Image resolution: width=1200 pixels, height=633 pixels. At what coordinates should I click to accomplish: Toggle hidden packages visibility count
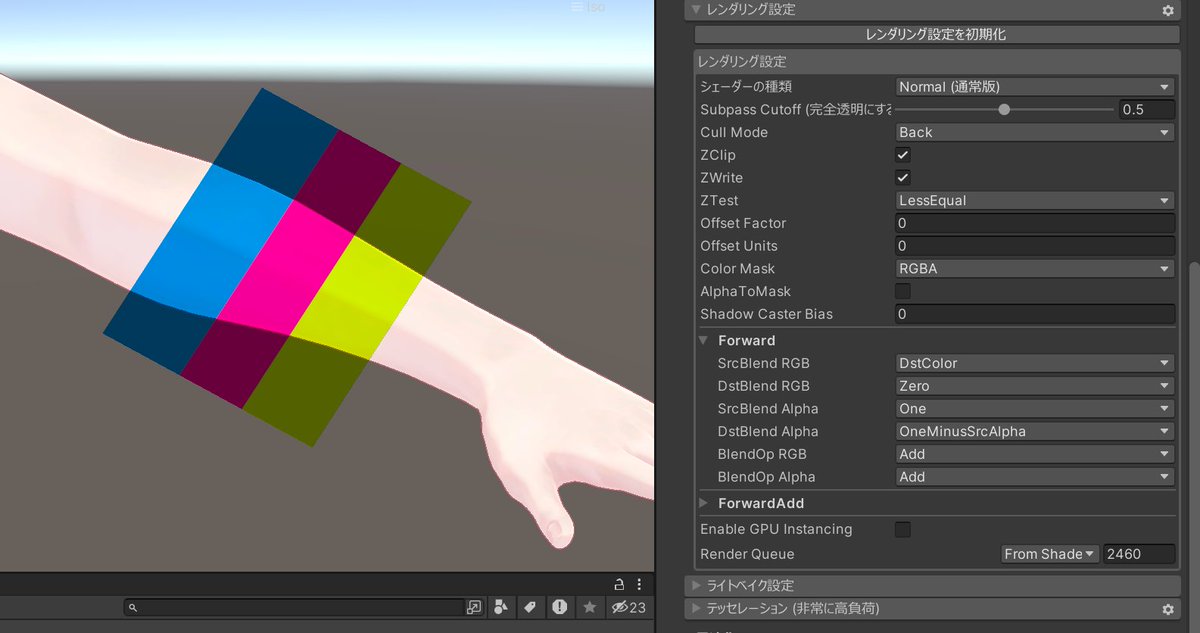(628, 607)
